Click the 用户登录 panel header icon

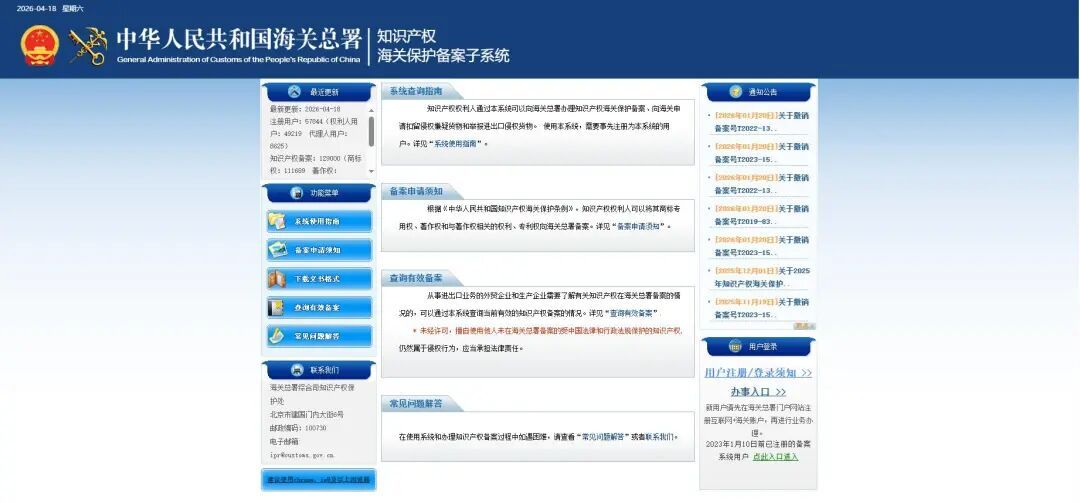pos(735,346)
